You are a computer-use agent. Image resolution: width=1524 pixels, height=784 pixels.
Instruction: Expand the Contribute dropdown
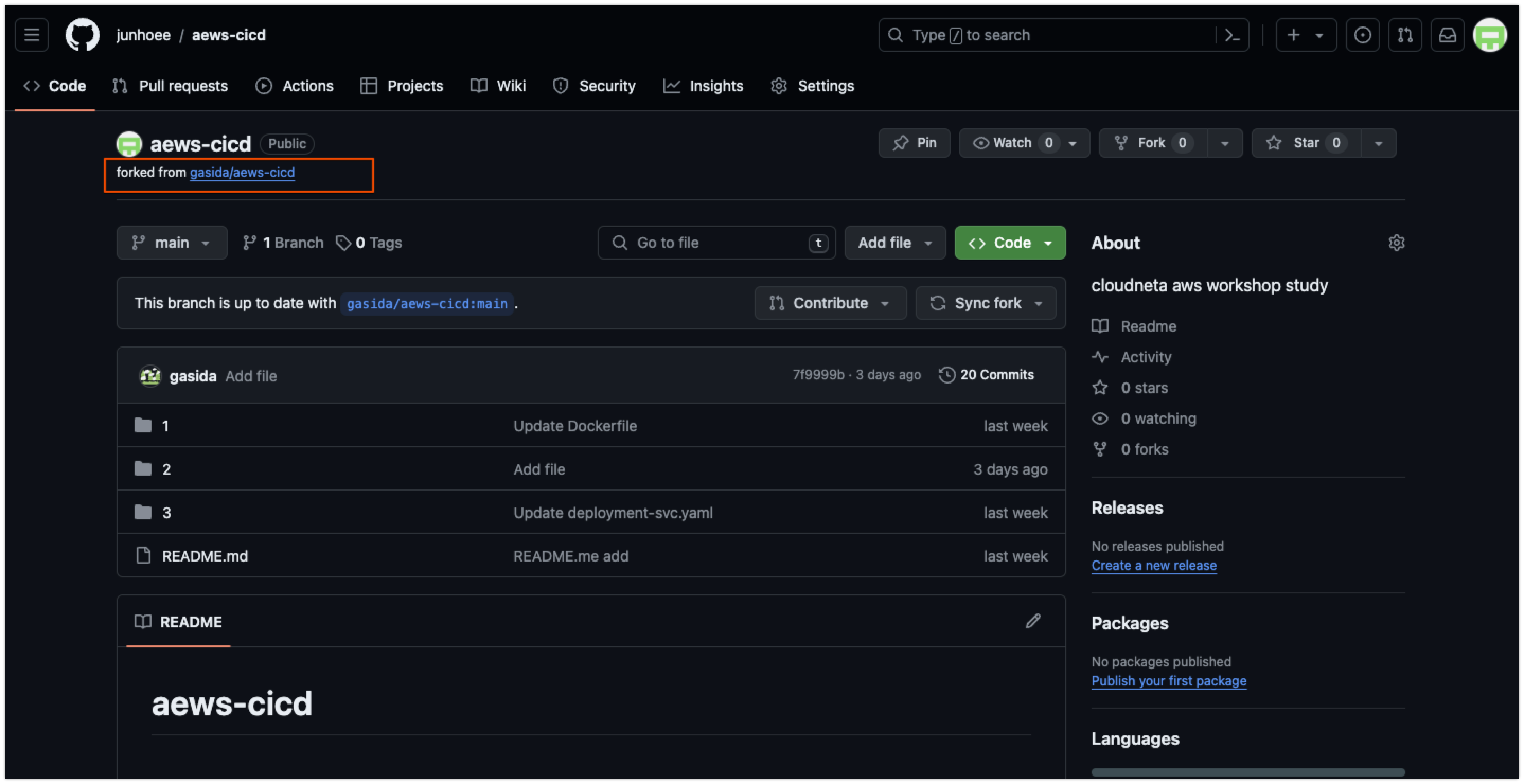(x=830, y=304)
